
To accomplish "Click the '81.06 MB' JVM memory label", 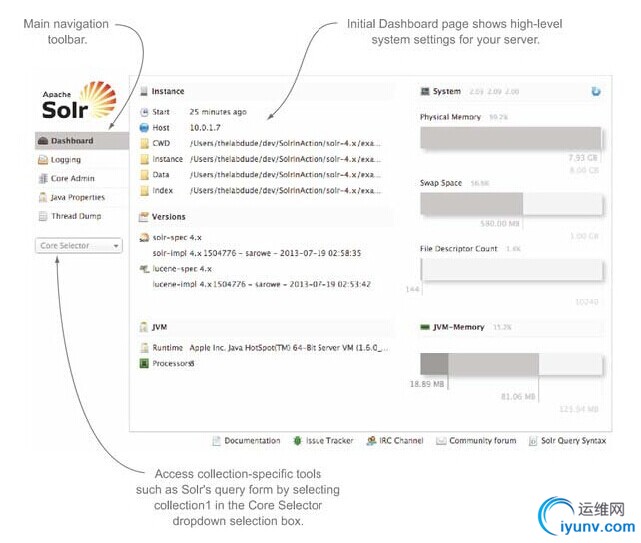I will coord(518,397).
